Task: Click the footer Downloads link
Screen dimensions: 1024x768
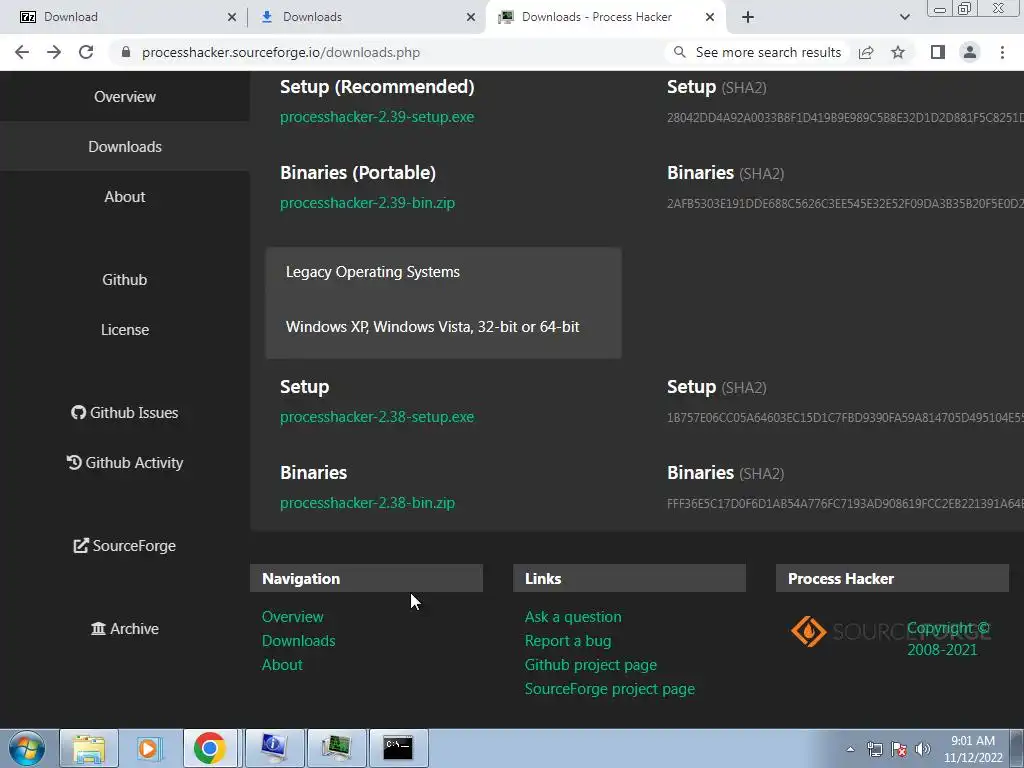Action: coord(298,641)
